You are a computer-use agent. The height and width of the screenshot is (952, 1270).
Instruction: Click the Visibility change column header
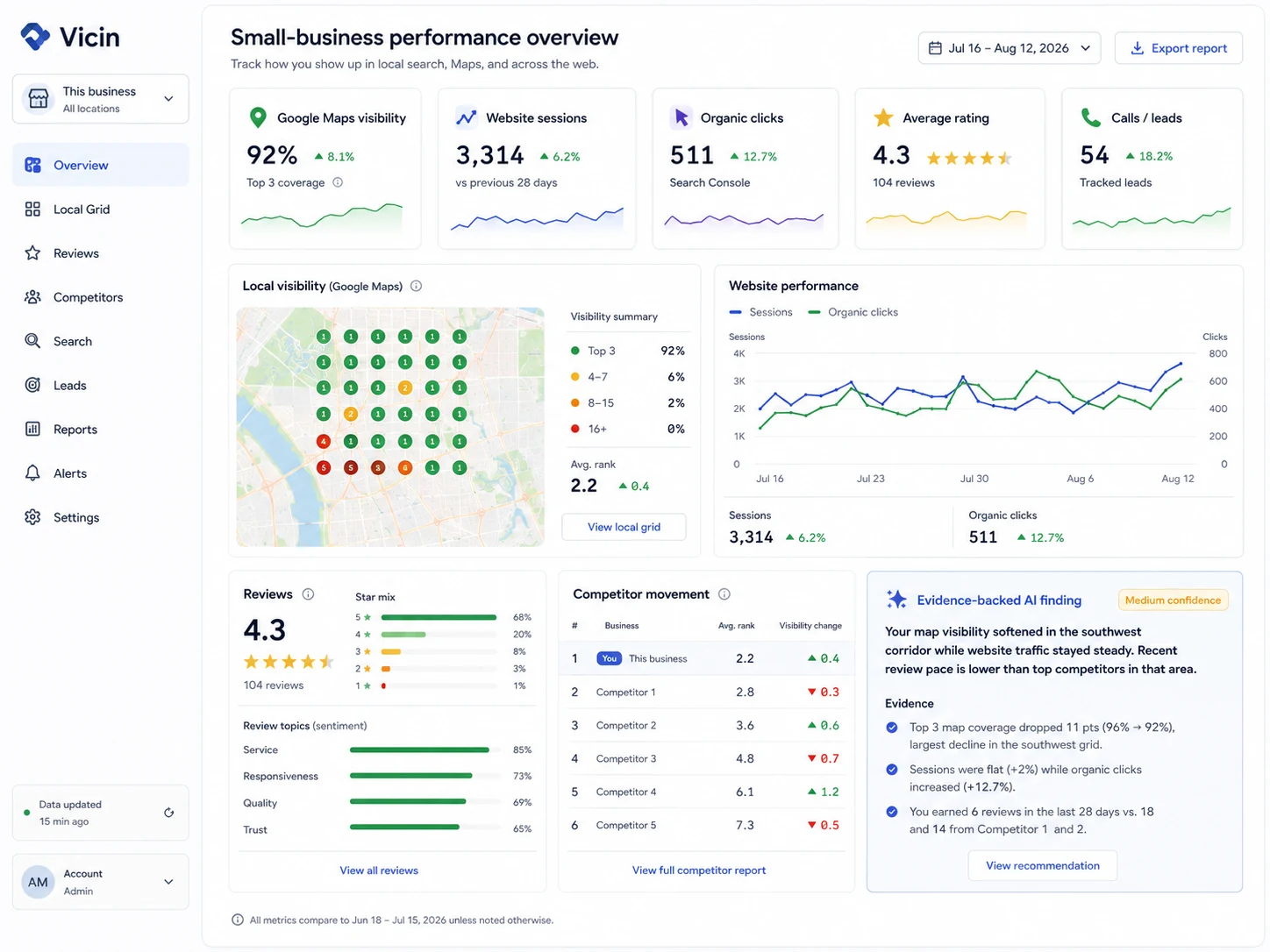click(810, 626)
